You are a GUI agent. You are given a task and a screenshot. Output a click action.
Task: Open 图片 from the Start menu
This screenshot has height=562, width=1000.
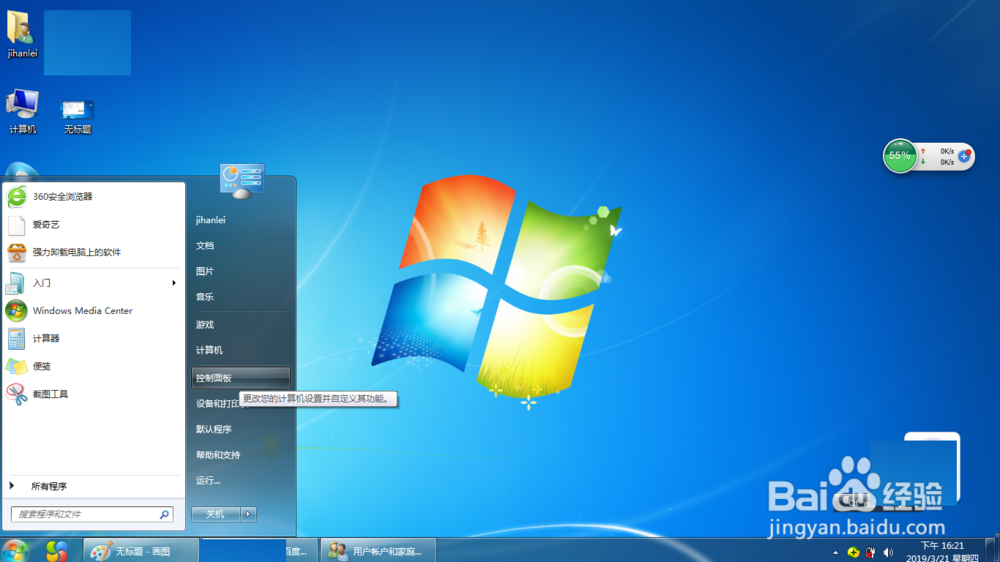pos(240,271)
